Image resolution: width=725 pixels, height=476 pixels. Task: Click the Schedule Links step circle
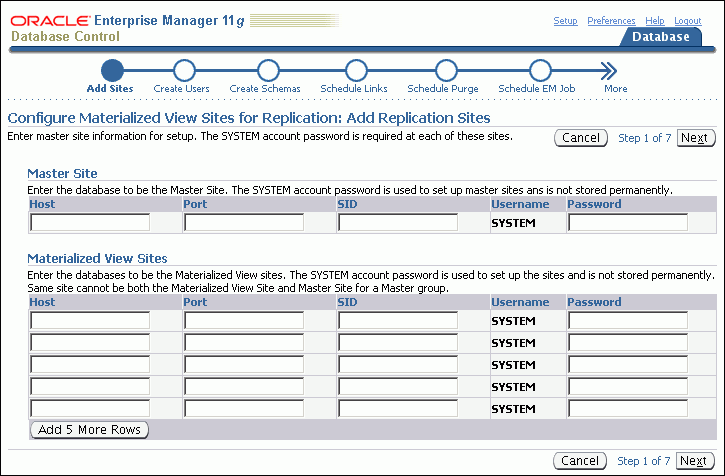tap(356, 71)
